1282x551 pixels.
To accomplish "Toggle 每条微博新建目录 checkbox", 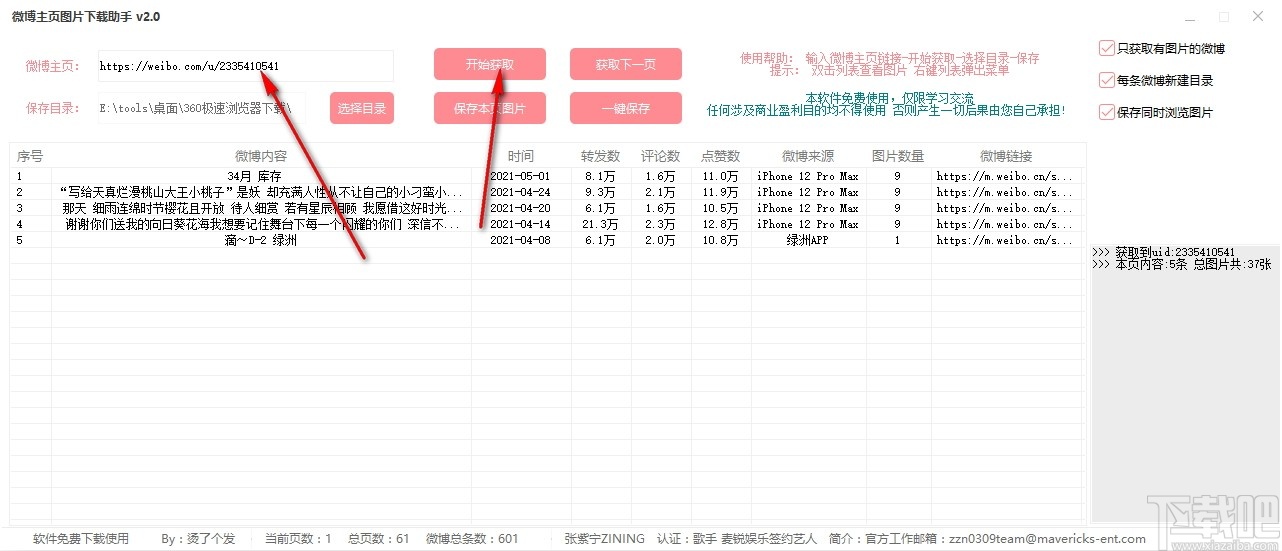I will [x=1156, y=80].
